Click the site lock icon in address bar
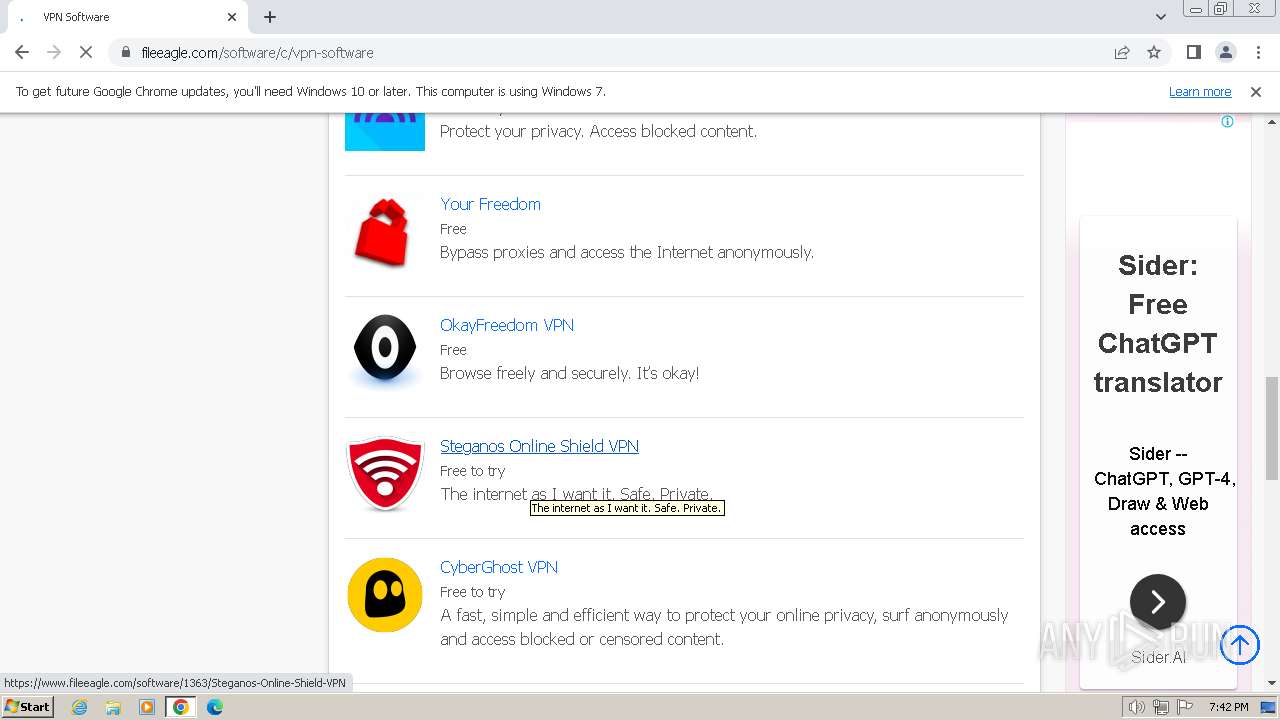The width and height of the screenshot is (1280, 720). (125, 52)
